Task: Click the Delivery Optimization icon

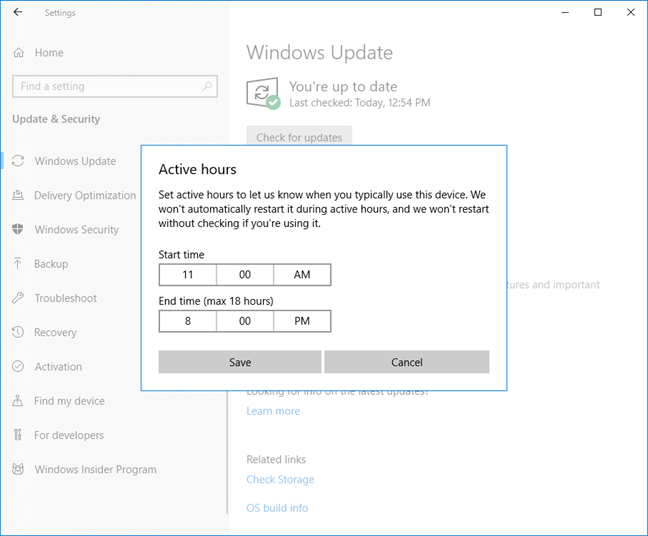Action: (18, 195)
